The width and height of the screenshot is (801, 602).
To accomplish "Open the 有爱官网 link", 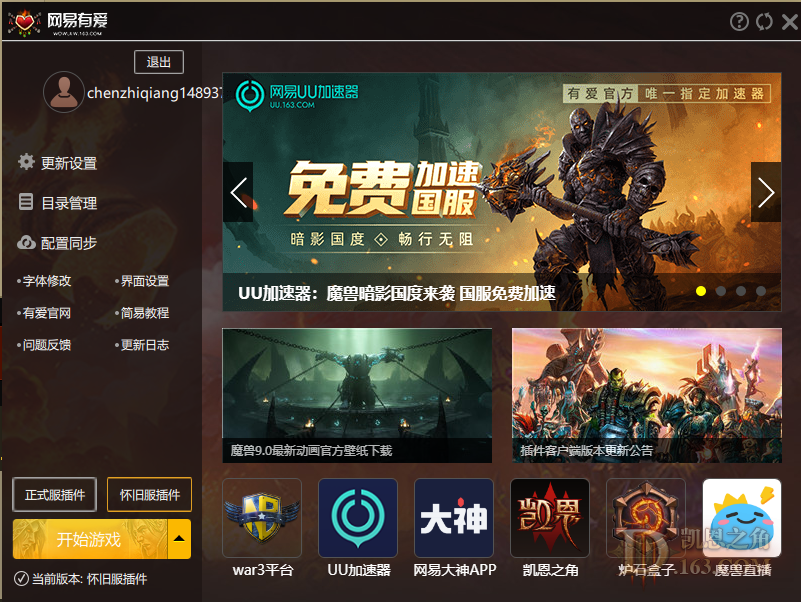I will 44,313.
